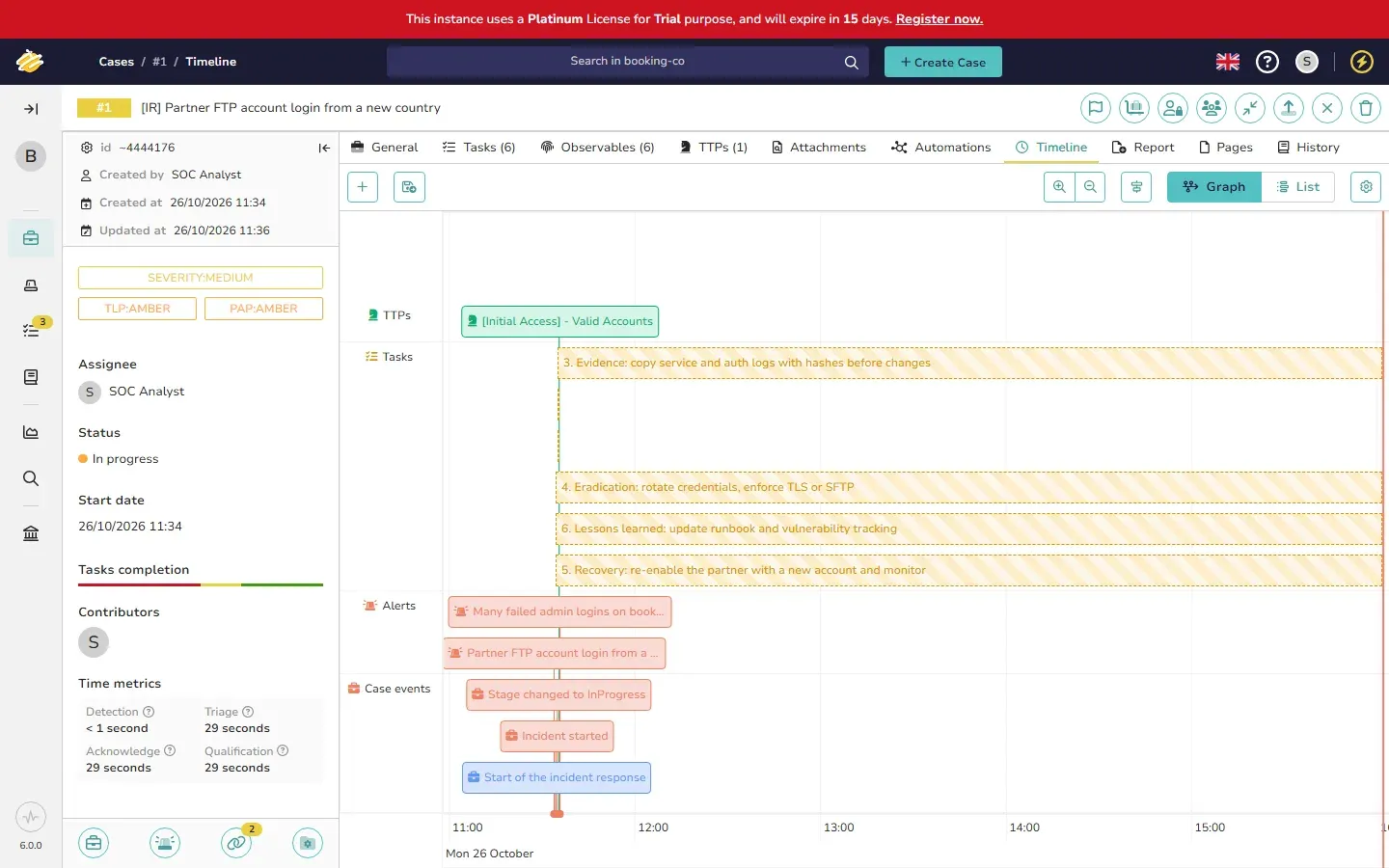The image size is (1389, 868).
Task: Open the tasks sidebar icon with badge 3
Action: 31,330
